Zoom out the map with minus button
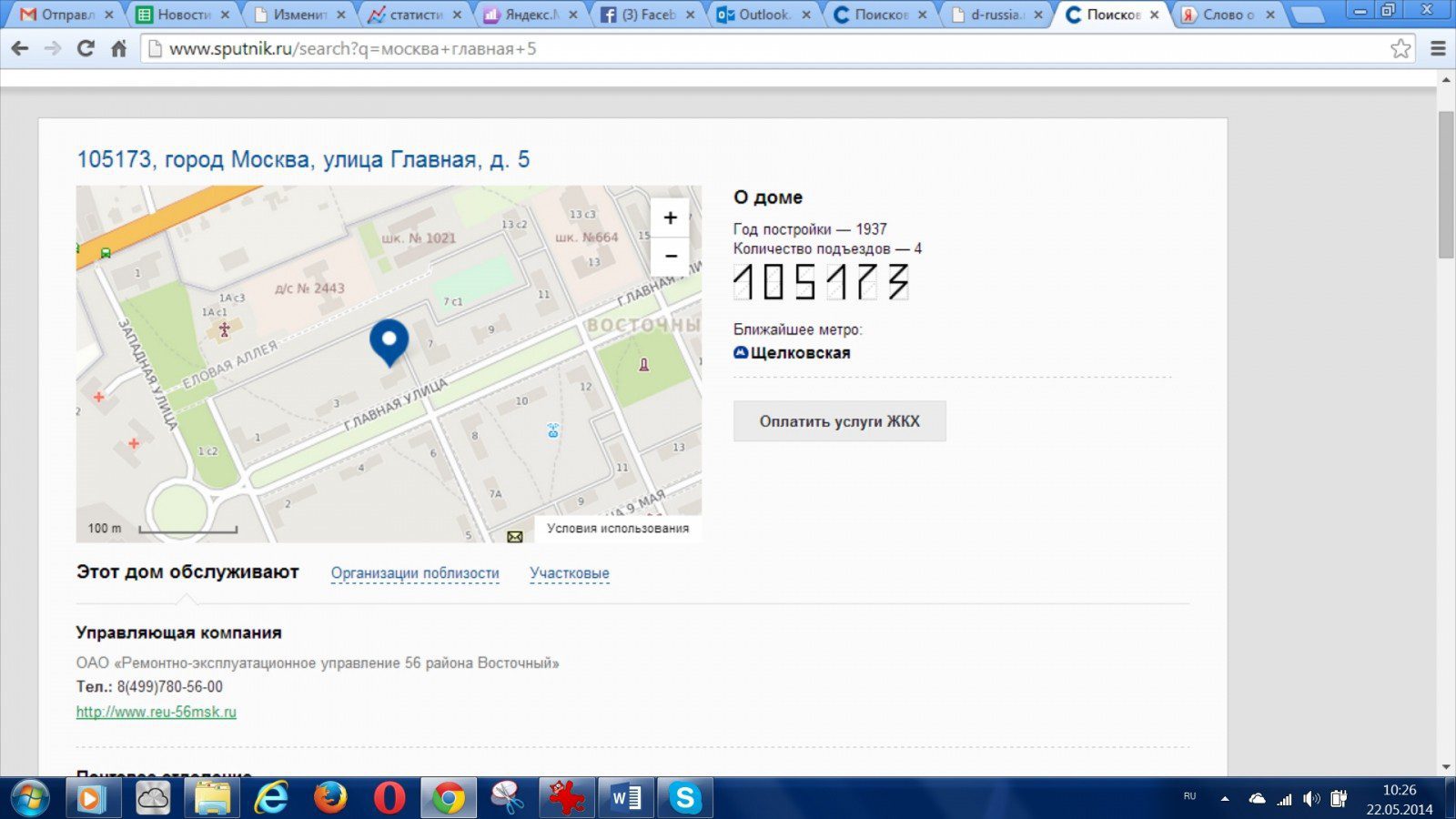 click(671, 257)
